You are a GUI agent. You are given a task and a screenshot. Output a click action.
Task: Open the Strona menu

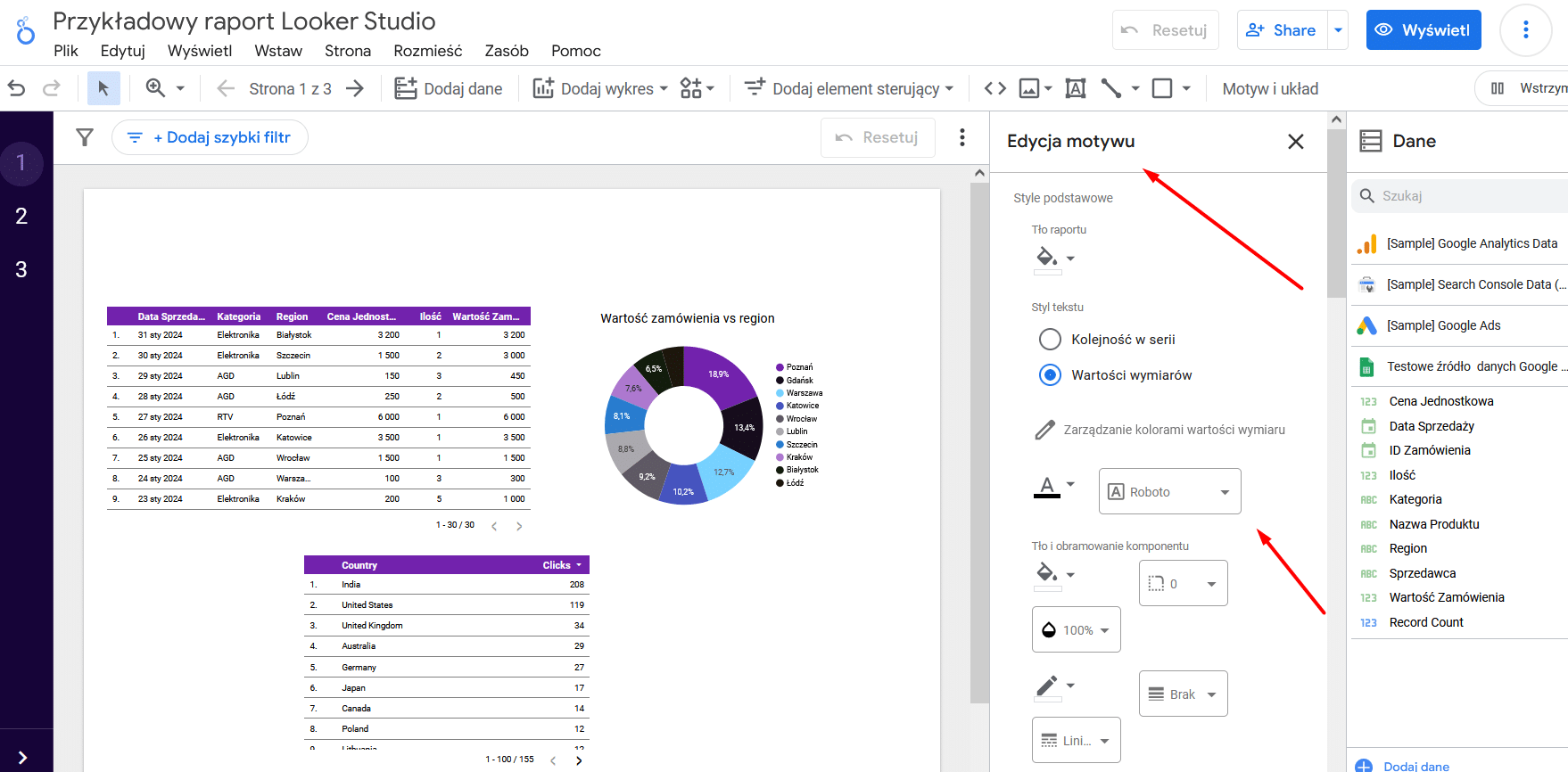point(348,51)
